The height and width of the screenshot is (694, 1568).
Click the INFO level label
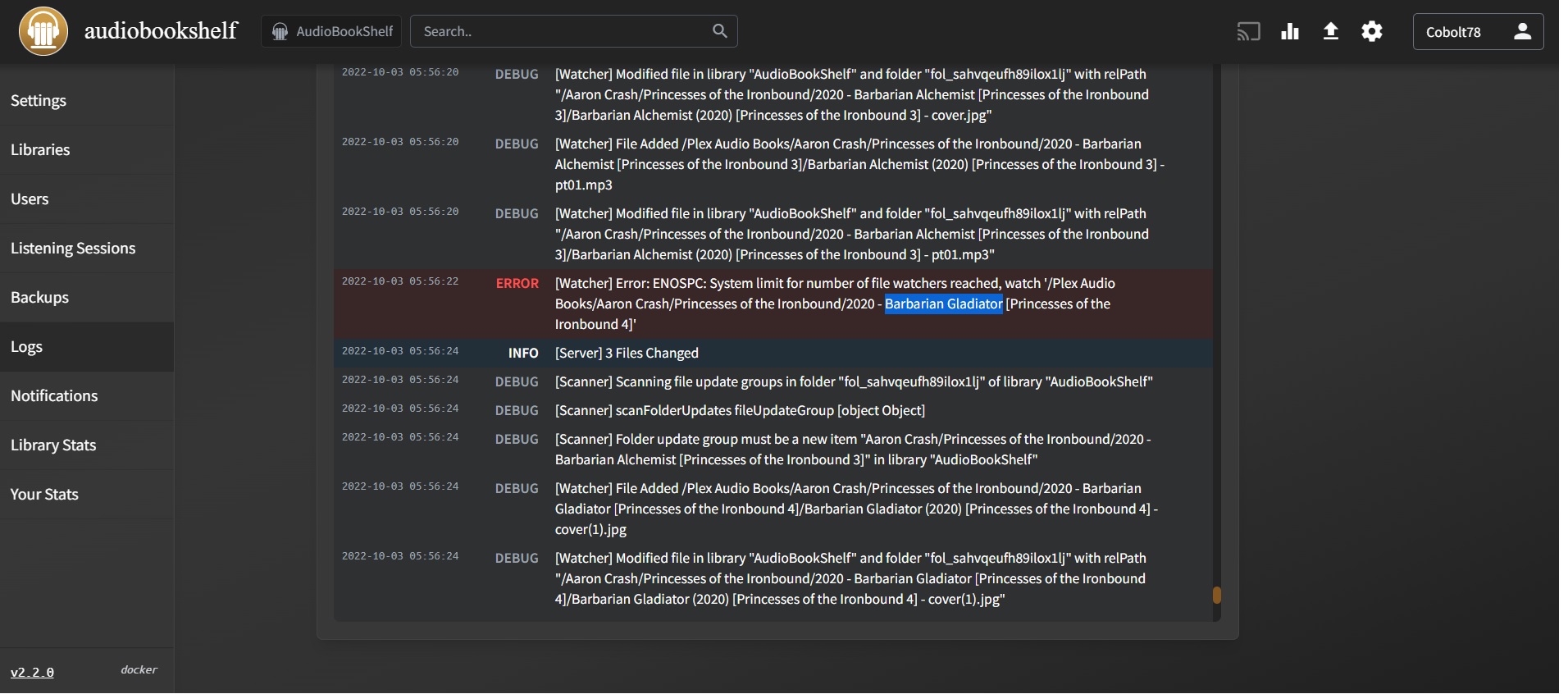click(523, 353)
